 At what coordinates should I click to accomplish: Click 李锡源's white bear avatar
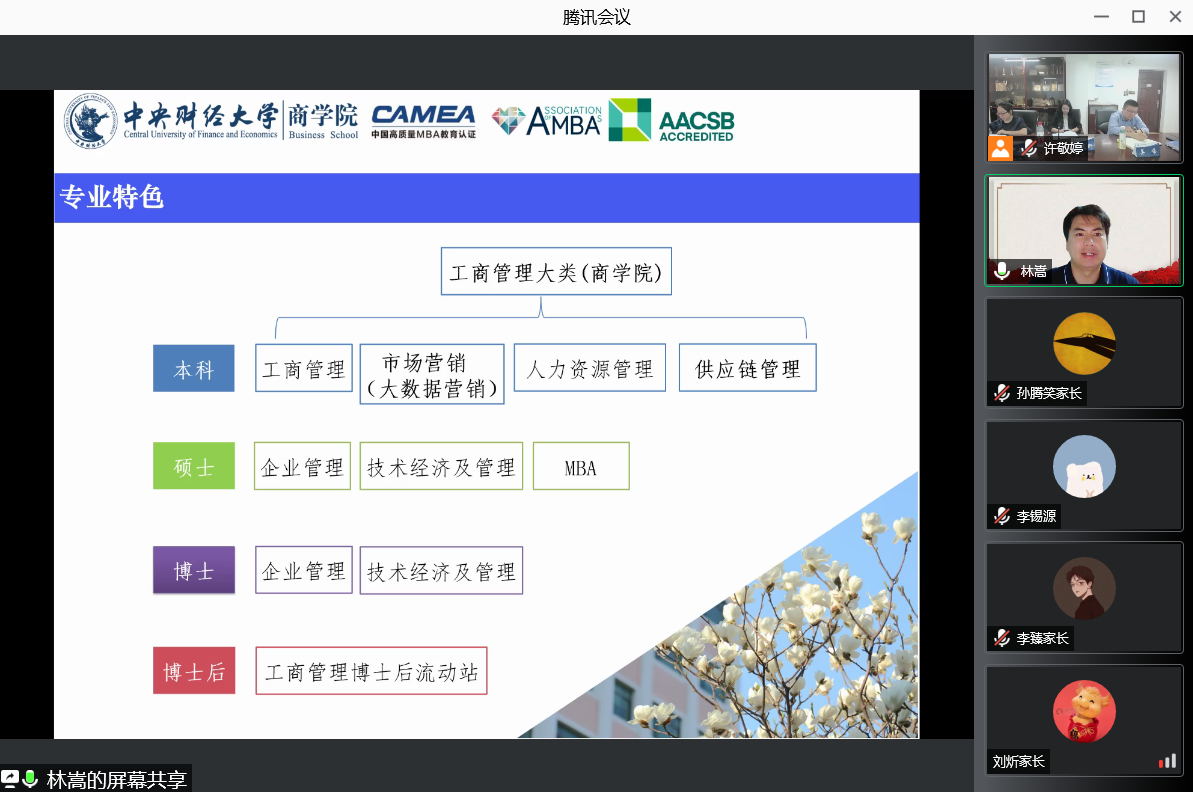1084,466
